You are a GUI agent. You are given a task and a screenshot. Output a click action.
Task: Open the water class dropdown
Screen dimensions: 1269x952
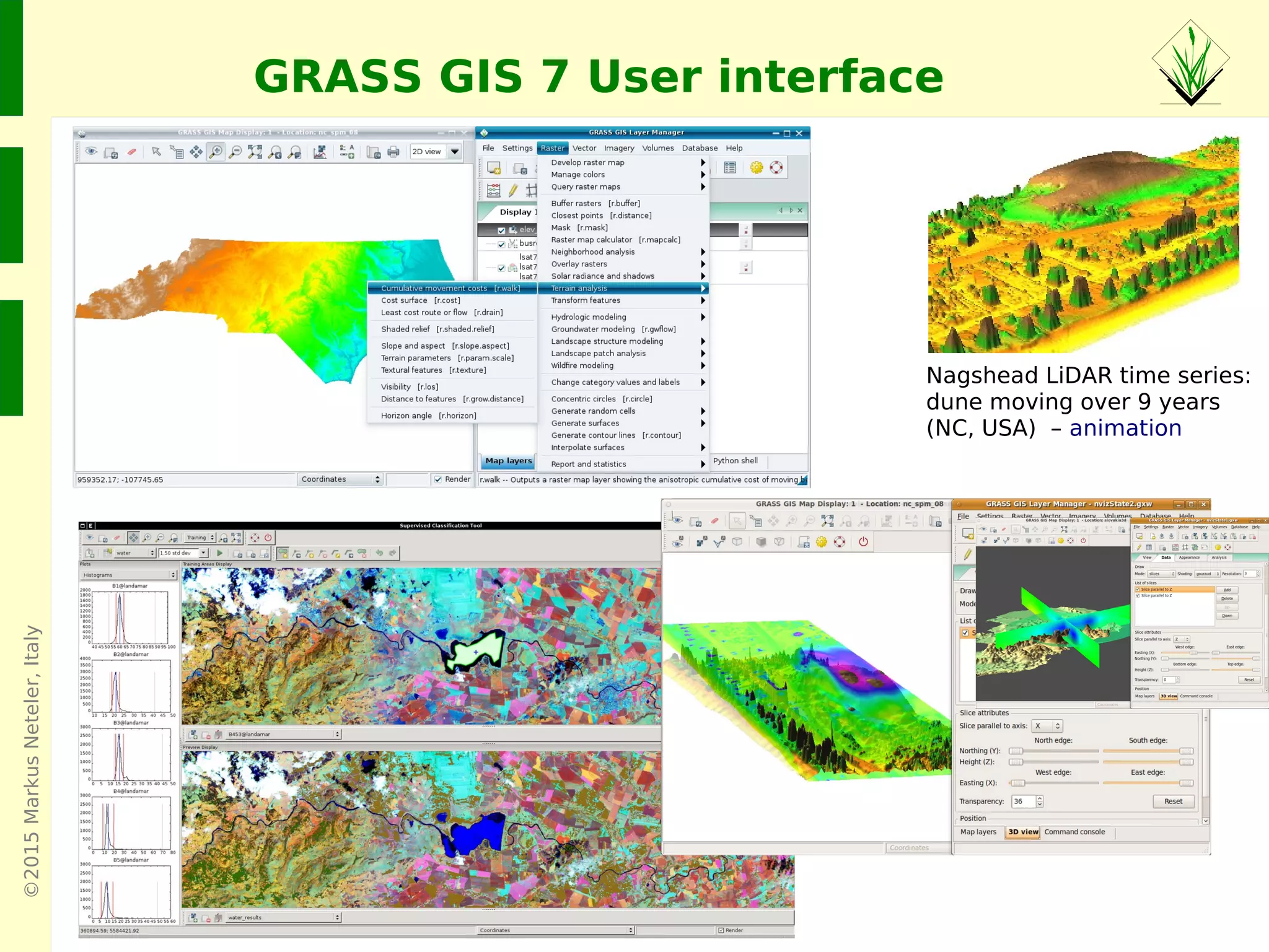[134, 553]
